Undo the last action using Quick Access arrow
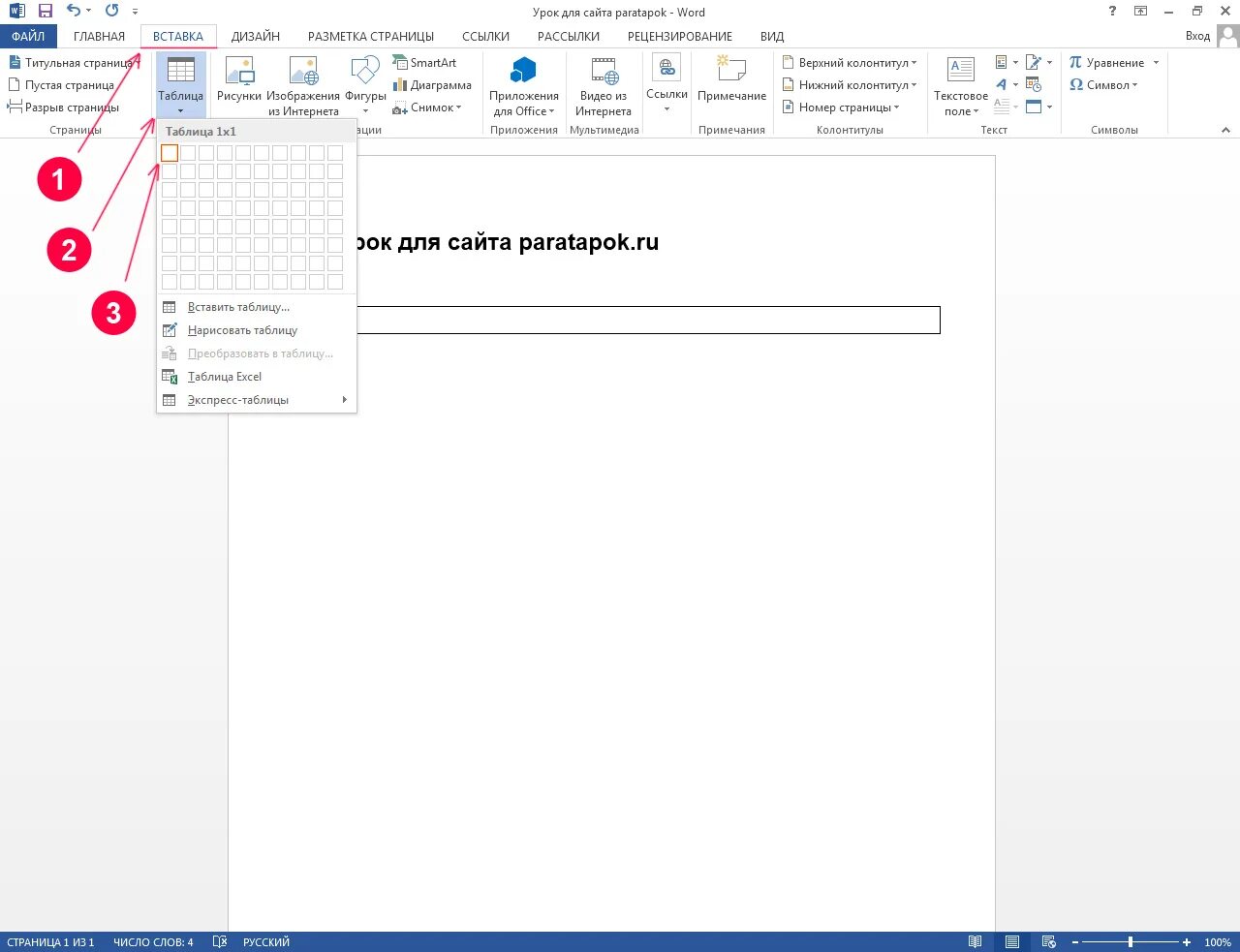This screenshot has height=952, width=1240. click(x=73, y=11)
